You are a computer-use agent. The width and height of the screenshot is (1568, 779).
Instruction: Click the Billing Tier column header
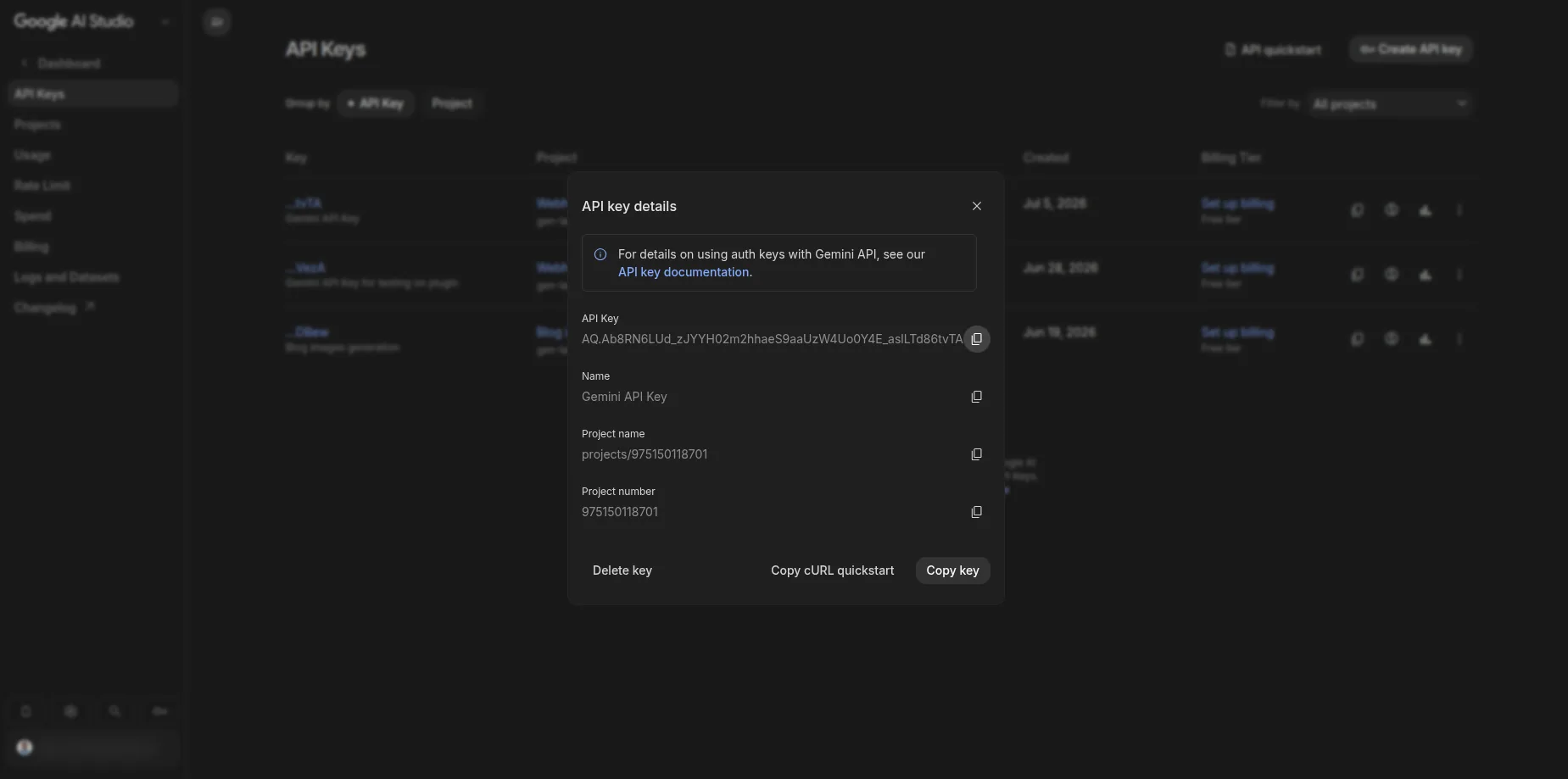tap(1230, 158)
